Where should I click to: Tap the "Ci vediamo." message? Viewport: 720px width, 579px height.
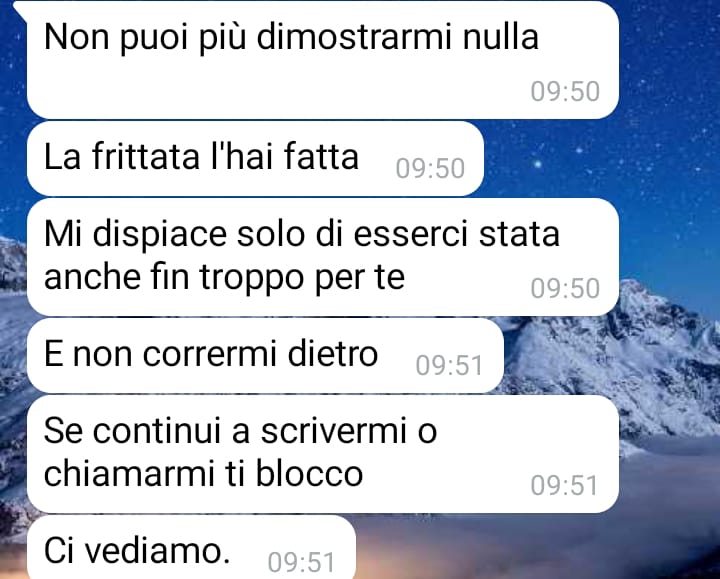click(191, 547)
